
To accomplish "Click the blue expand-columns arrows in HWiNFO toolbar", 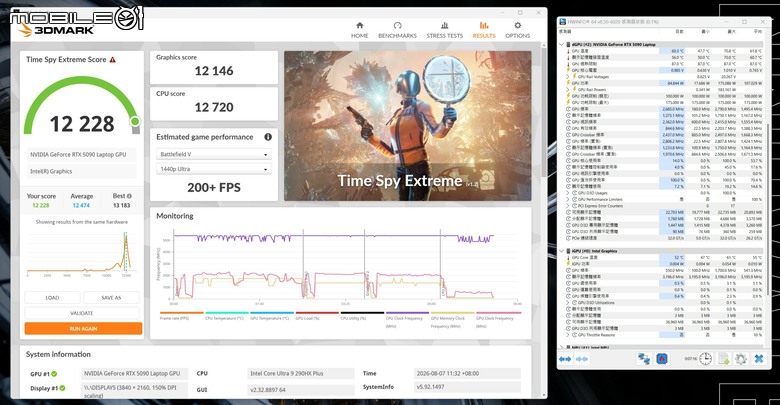I will pyautogui.click(x=565, y=359).
